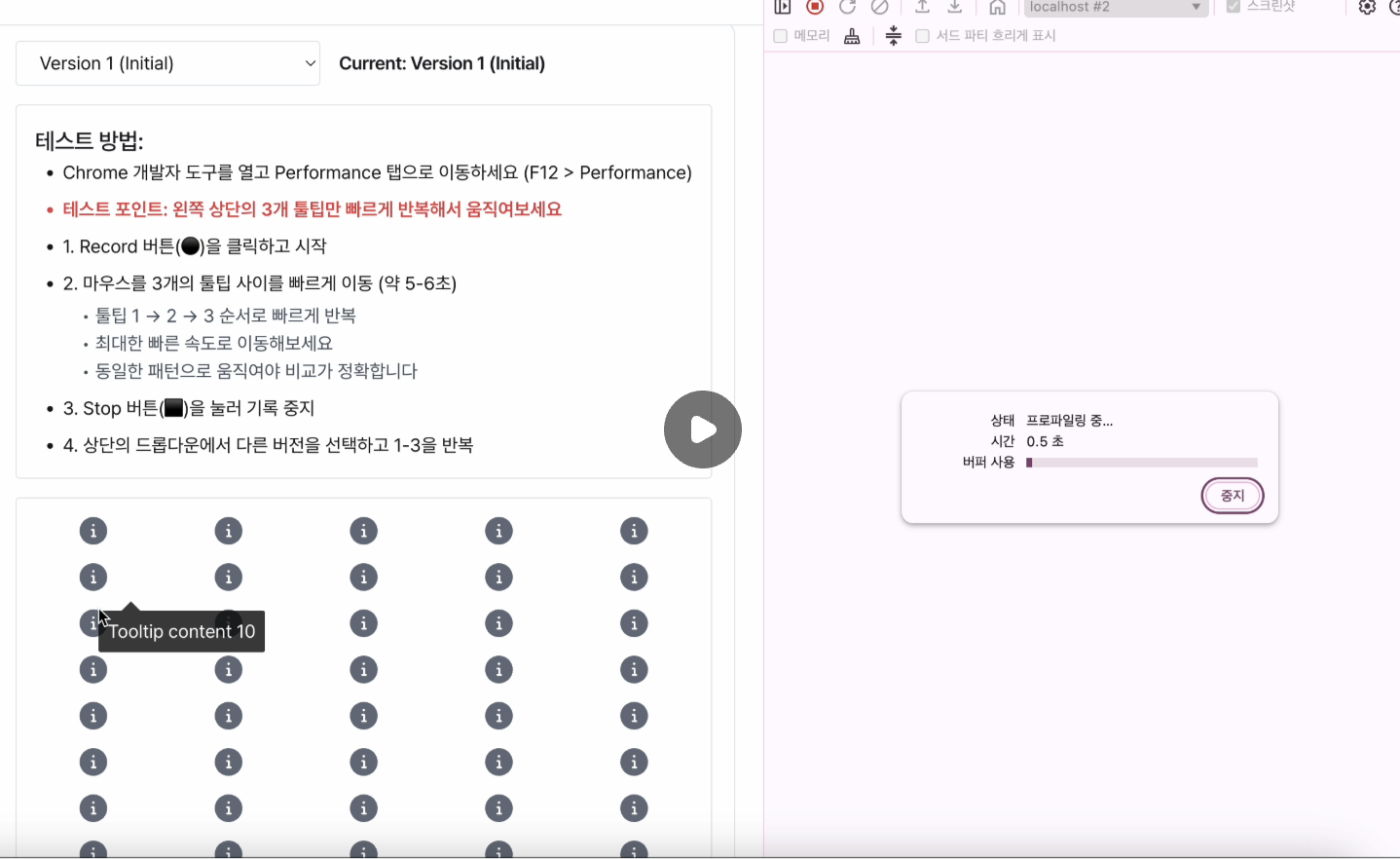Click the panel dock toggle icon
1400x859 pixels.
click(x=782, y=7)
